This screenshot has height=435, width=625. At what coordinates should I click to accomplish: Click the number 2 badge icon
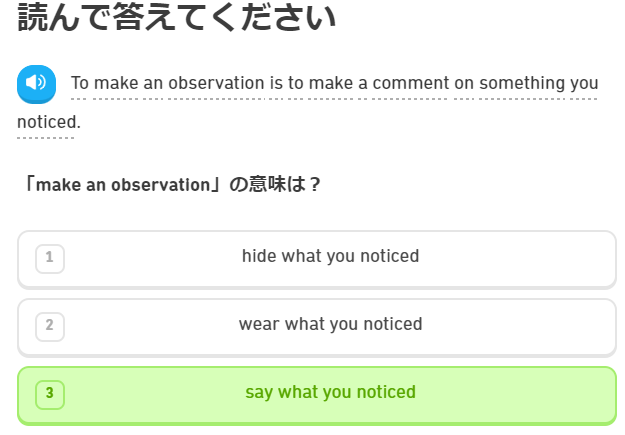(x=49, y=326)
